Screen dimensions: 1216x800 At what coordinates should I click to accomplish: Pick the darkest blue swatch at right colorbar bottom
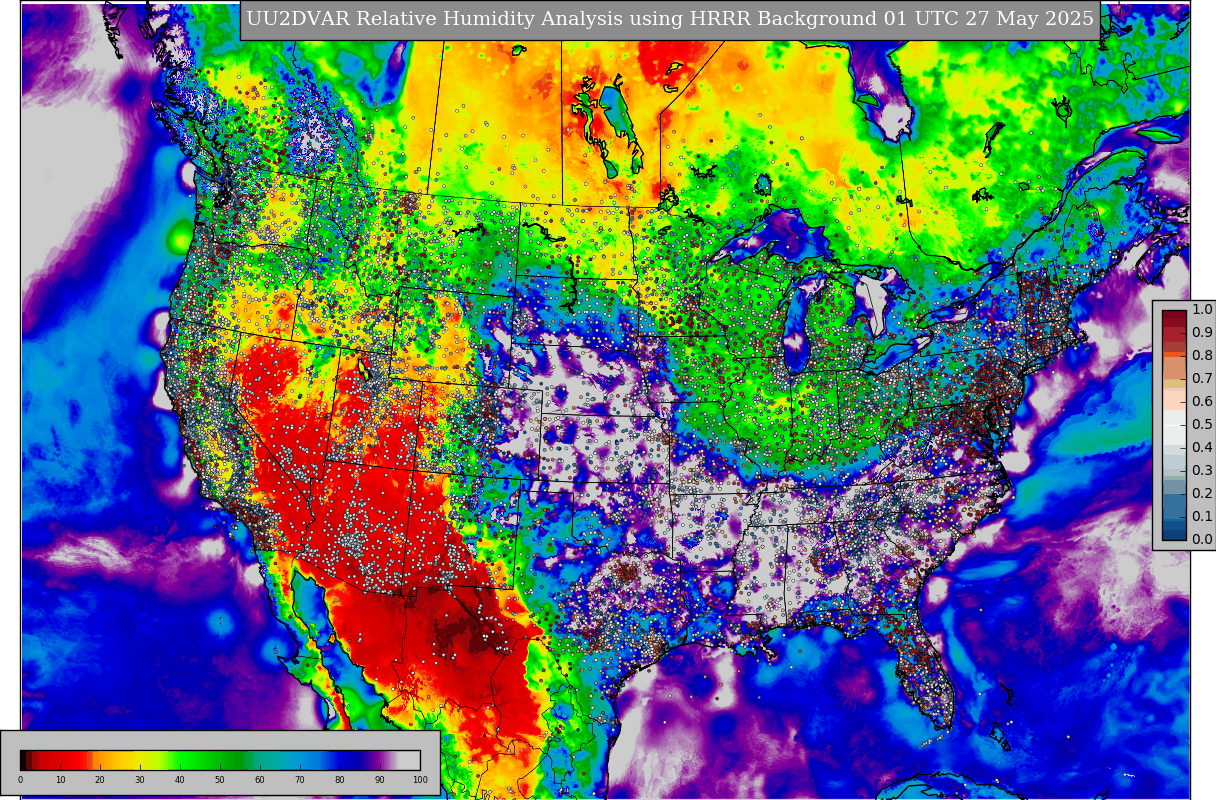pyautogui.click(x=1174, y=535)
